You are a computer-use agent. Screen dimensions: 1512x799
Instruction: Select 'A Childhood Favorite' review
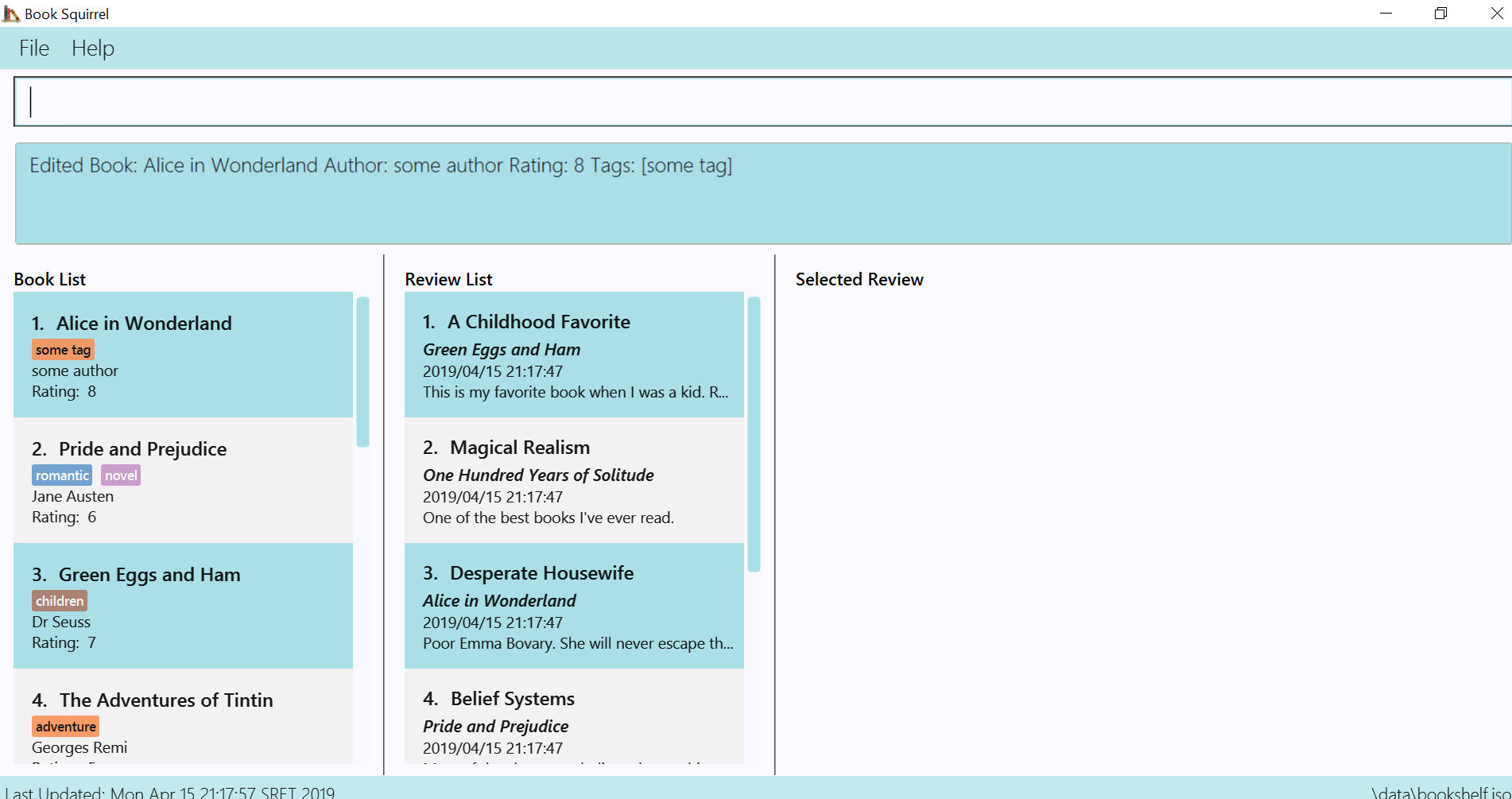[x=574, y=355]
